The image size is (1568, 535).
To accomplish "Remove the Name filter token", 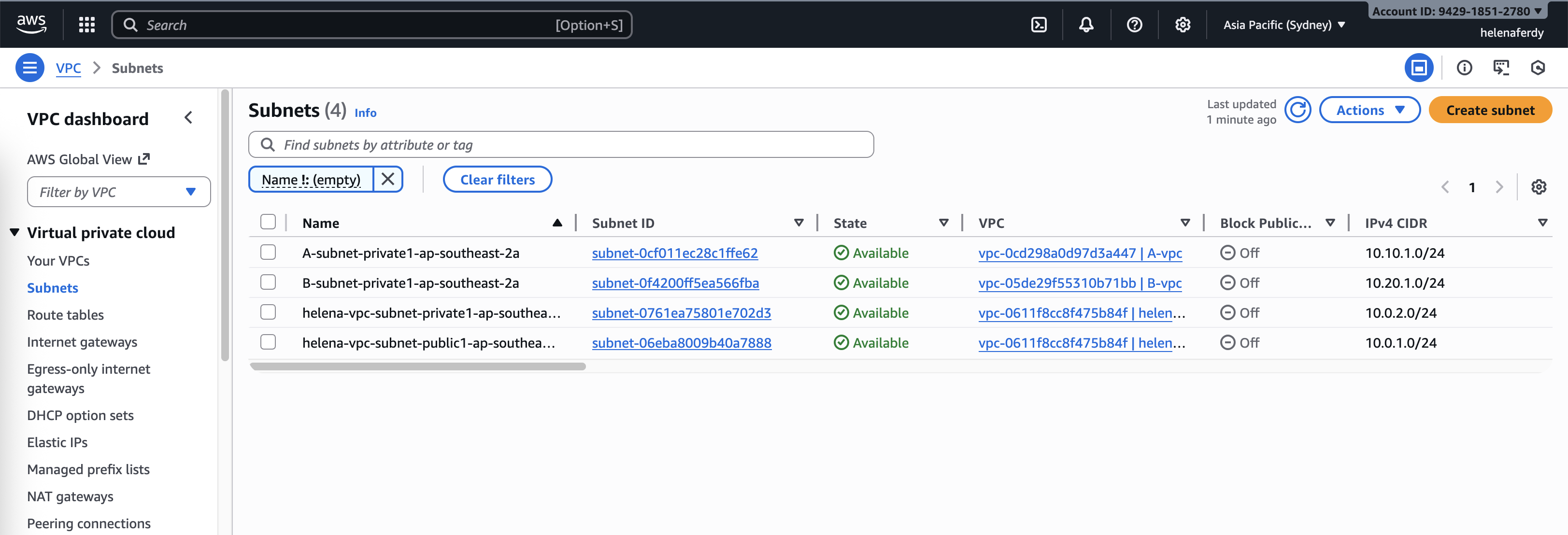I will (x=388, y=180).
